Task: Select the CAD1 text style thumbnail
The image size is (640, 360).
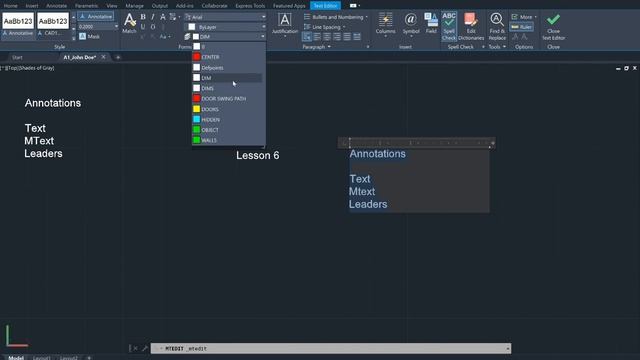Action: [53, 26]
